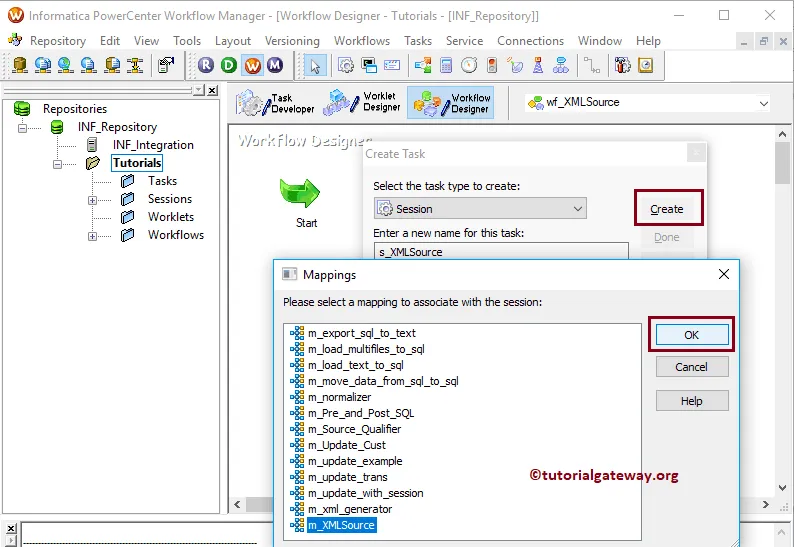
Task: Select mapping m_Source_Qualifier
Action: tap(354, 429)
